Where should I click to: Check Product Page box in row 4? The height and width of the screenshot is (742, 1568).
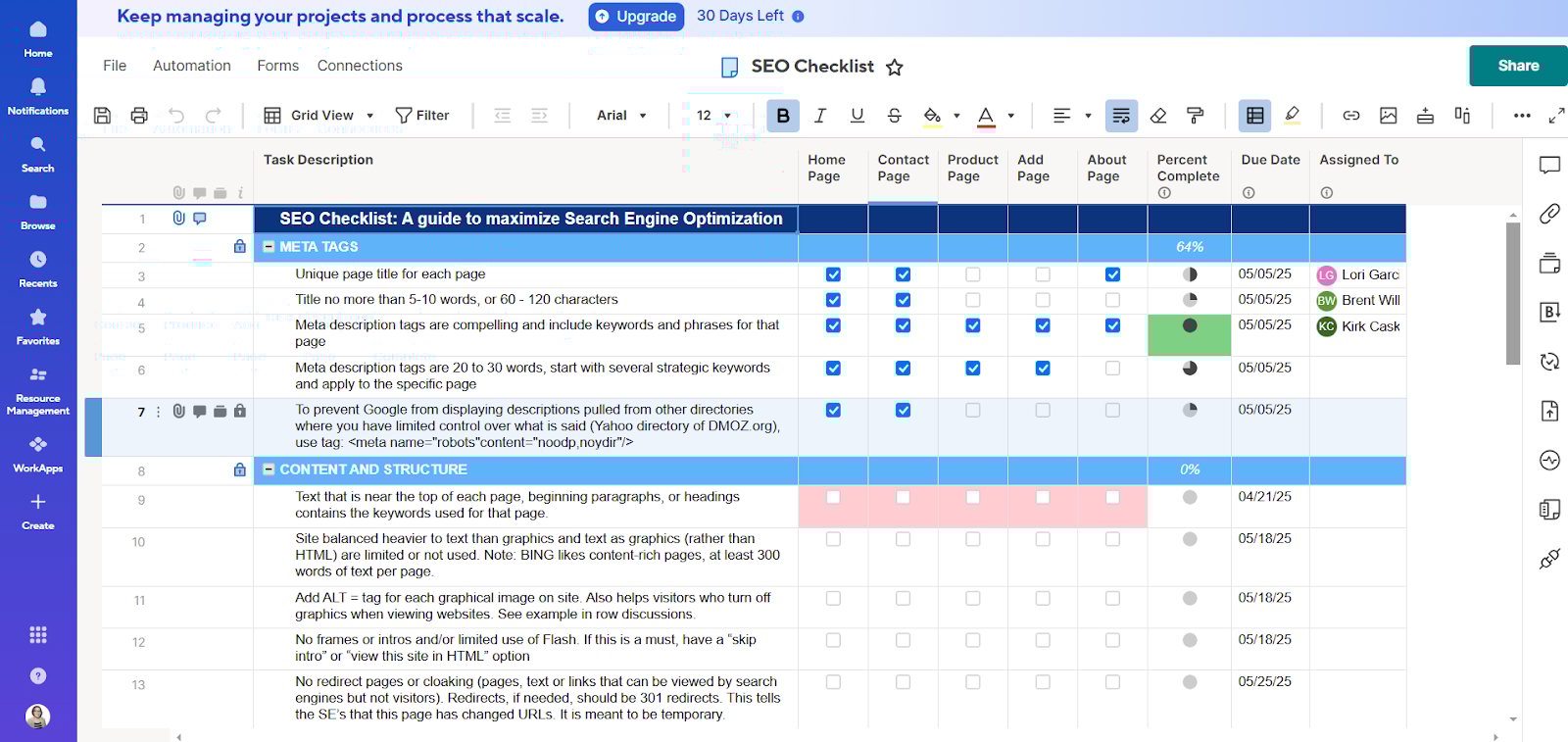(x=972, y=300)
